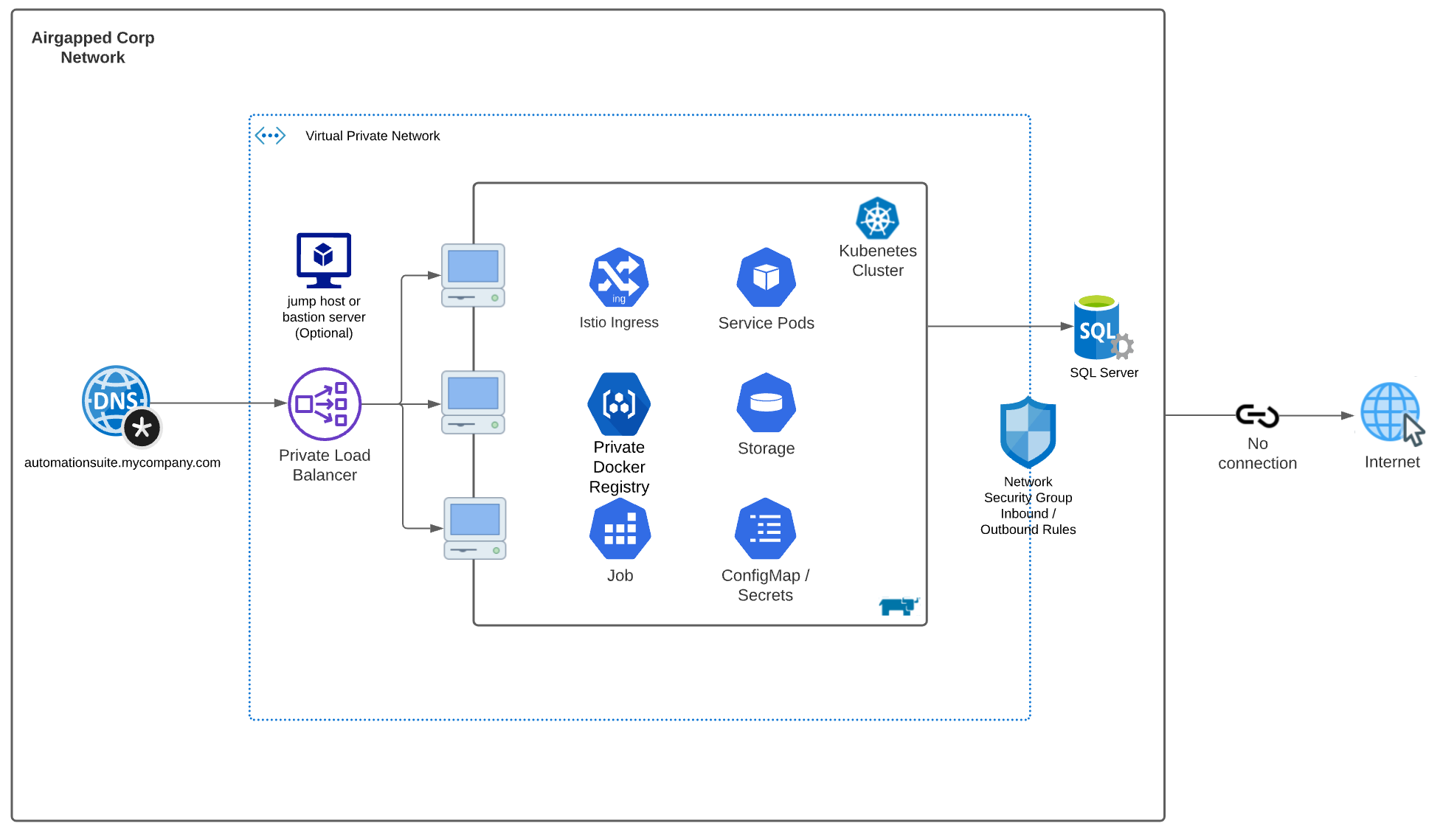Select the top server node icon

click(x=473, y=275)
